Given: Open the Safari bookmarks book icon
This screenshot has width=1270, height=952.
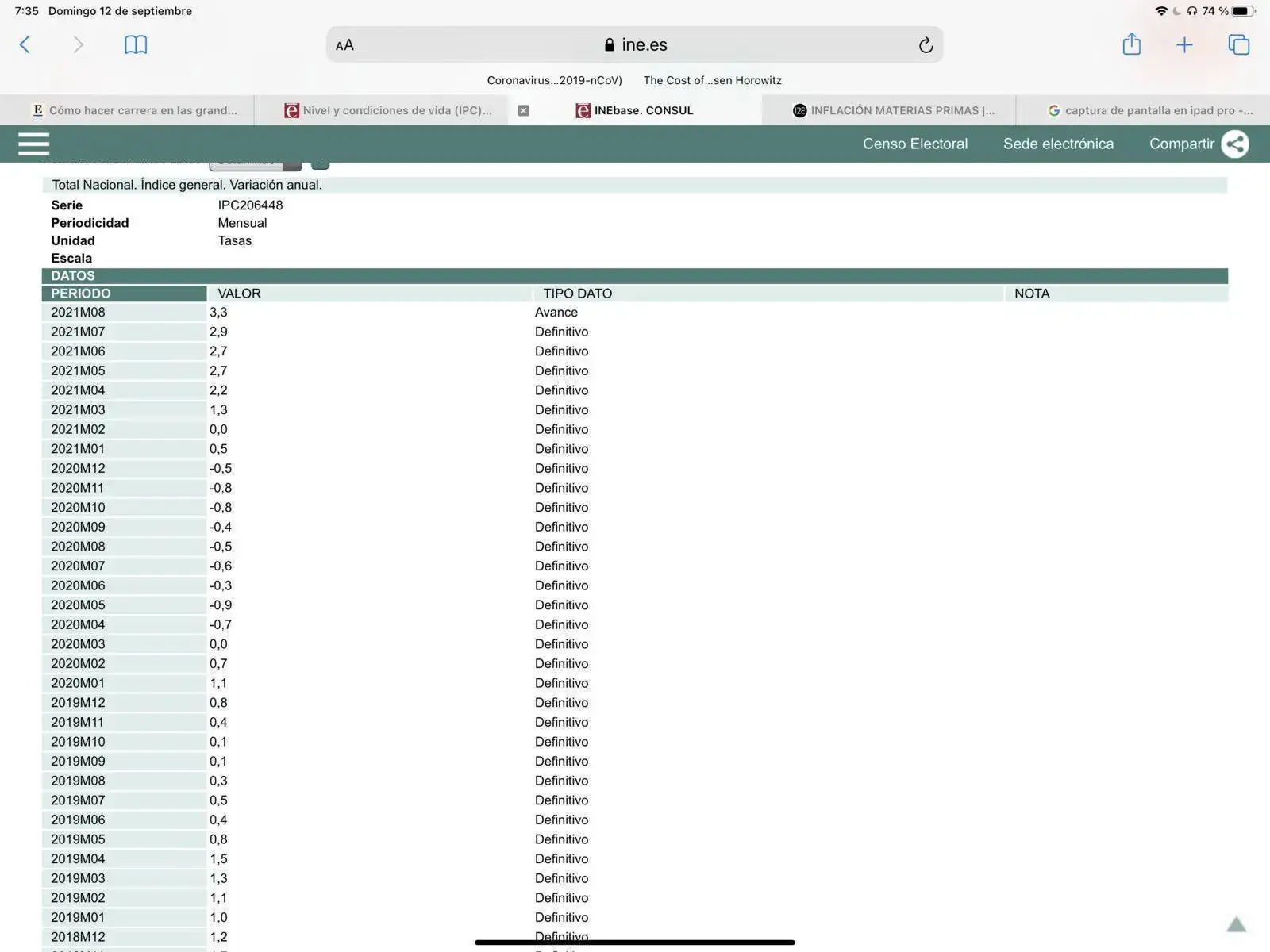Looking at the screenshot, I should 136,45.
